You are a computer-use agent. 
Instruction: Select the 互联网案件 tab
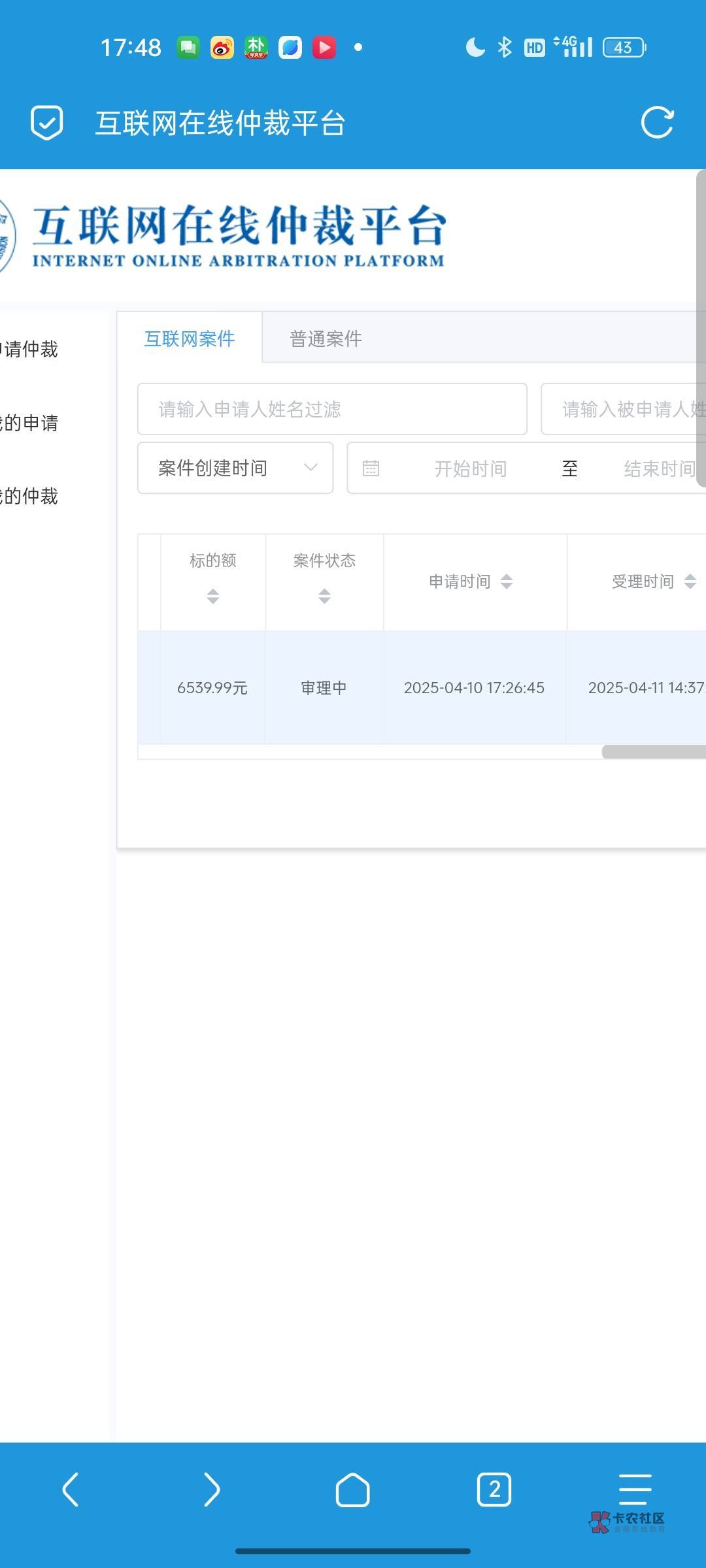point(190,338)
